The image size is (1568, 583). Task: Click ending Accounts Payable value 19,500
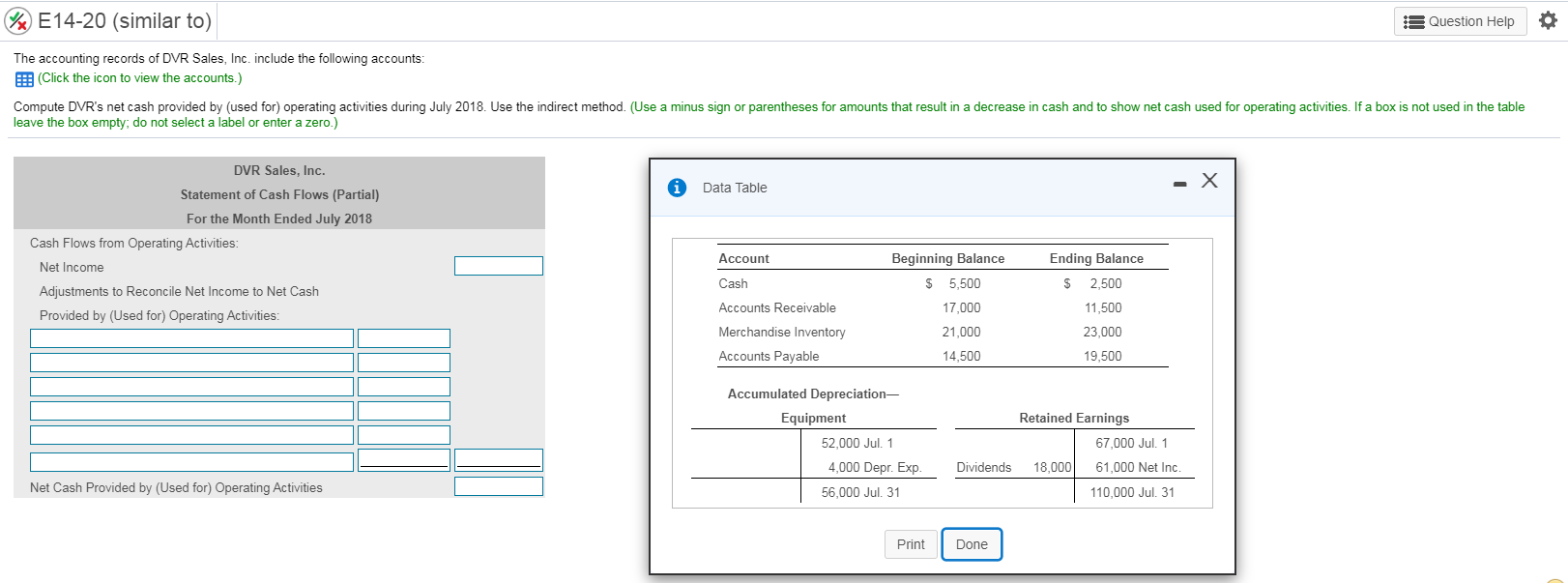point(1102,356)
